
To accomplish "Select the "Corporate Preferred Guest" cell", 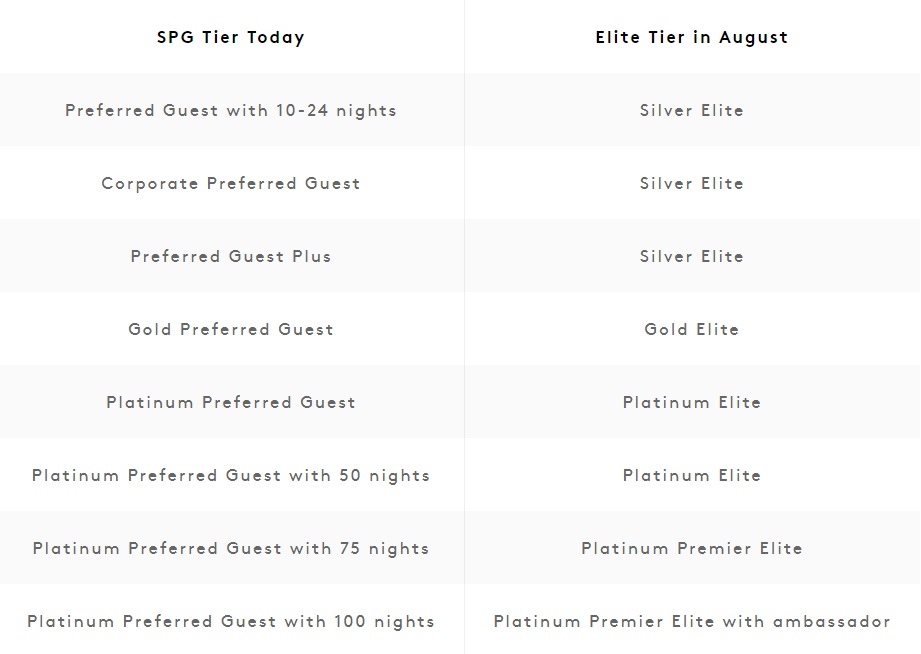I will (231, 184).
